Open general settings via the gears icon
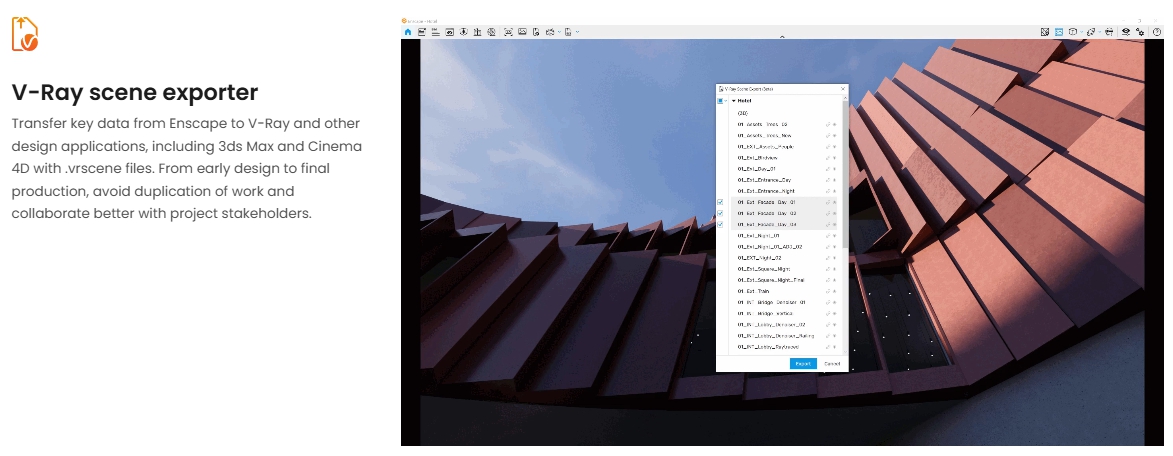Image resolution: width=1173 pixels, height=456 pixels. pos(1140,32)
